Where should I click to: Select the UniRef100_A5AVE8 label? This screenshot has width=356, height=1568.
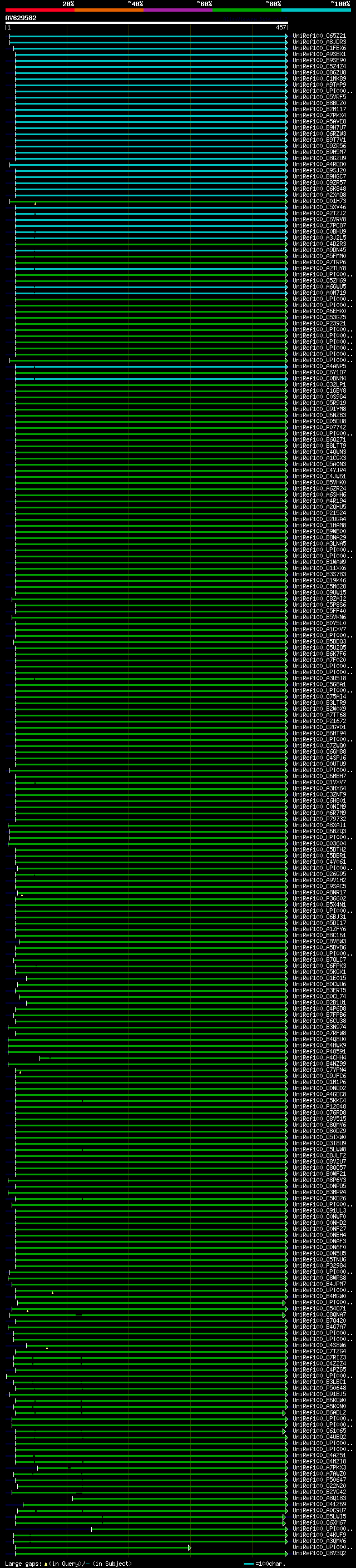[319, 122]
